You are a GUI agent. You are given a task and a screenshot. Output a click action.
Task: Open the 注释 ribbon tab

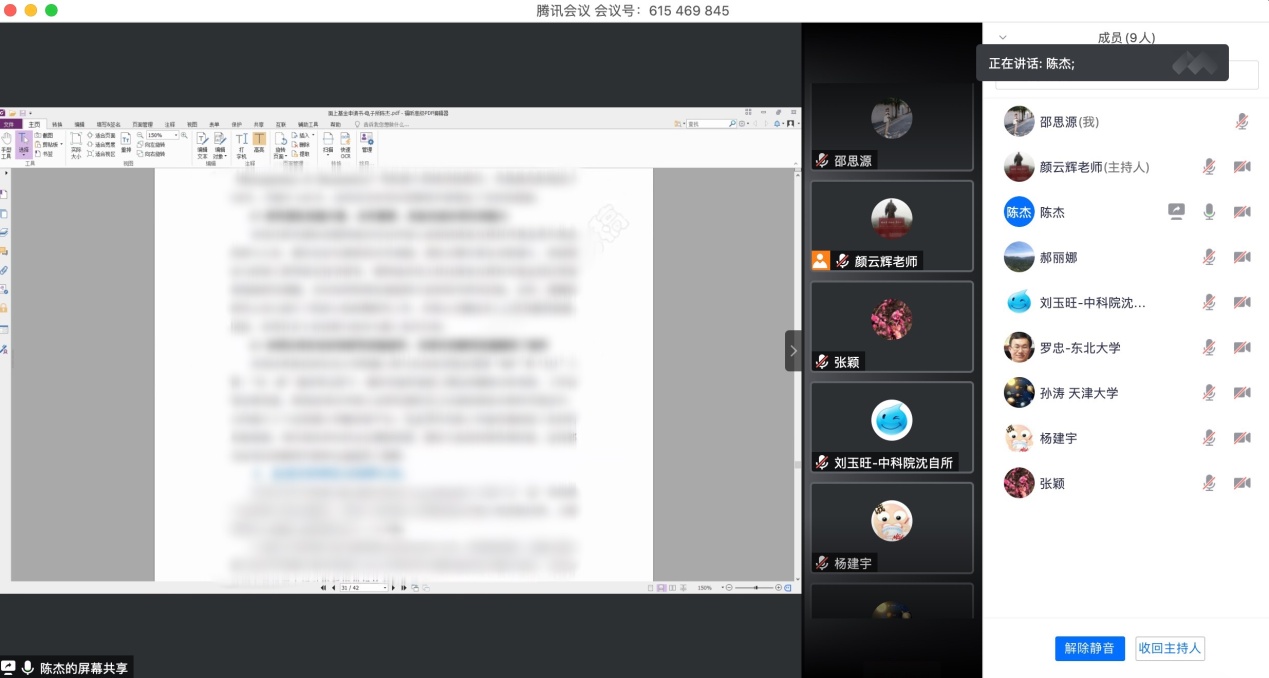click(x=169, y=125)
